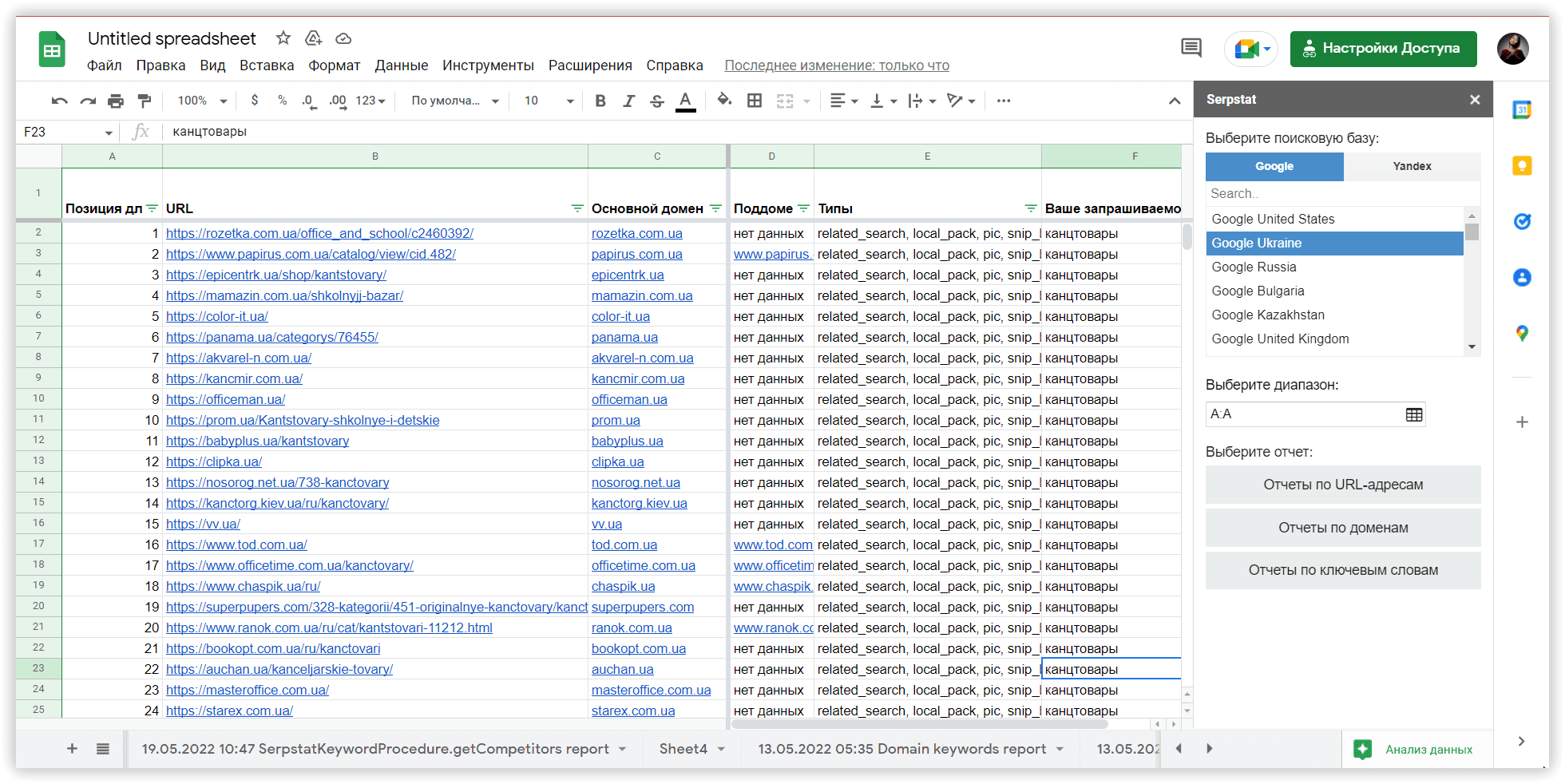Click the add sheet plus icon
This screenshot has height=784, width=1565.
click(72, 749)
